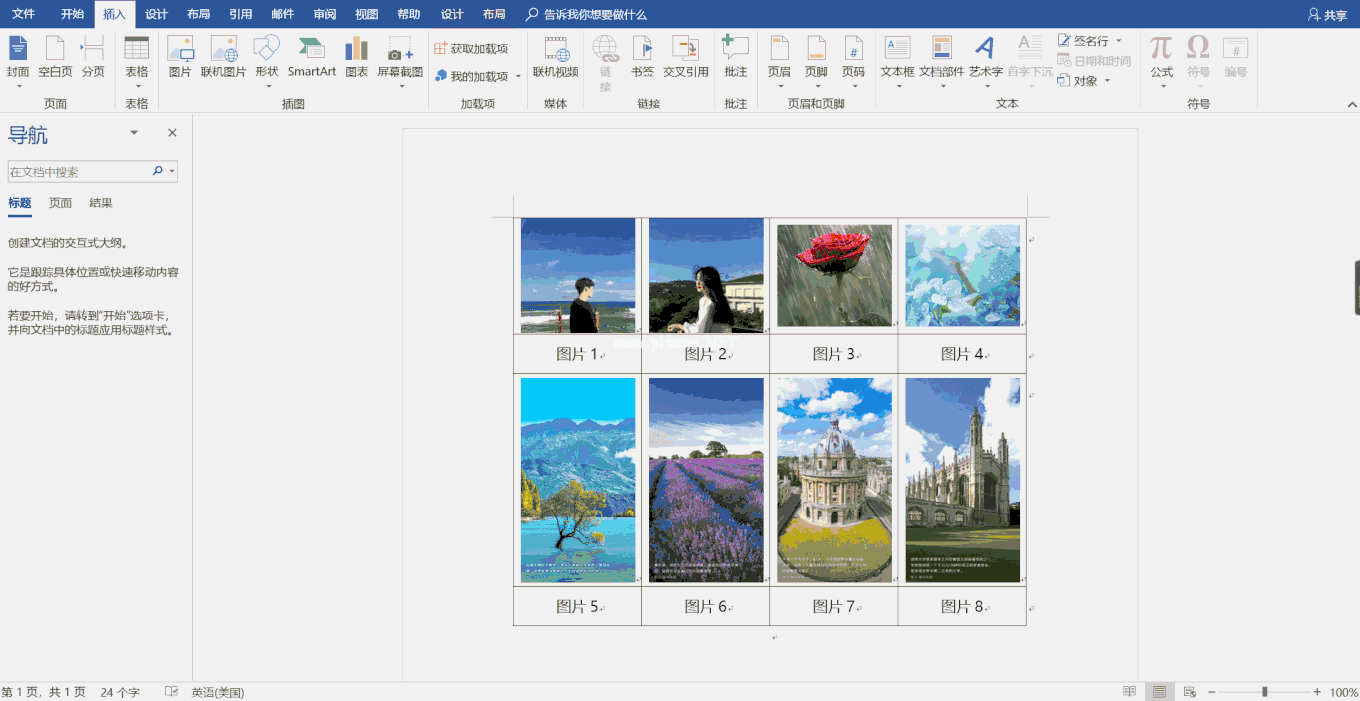The width and height of the screenshot is (1360, 701).
Task: Open the shapes (形状) gallery
Action: (266, 61)
